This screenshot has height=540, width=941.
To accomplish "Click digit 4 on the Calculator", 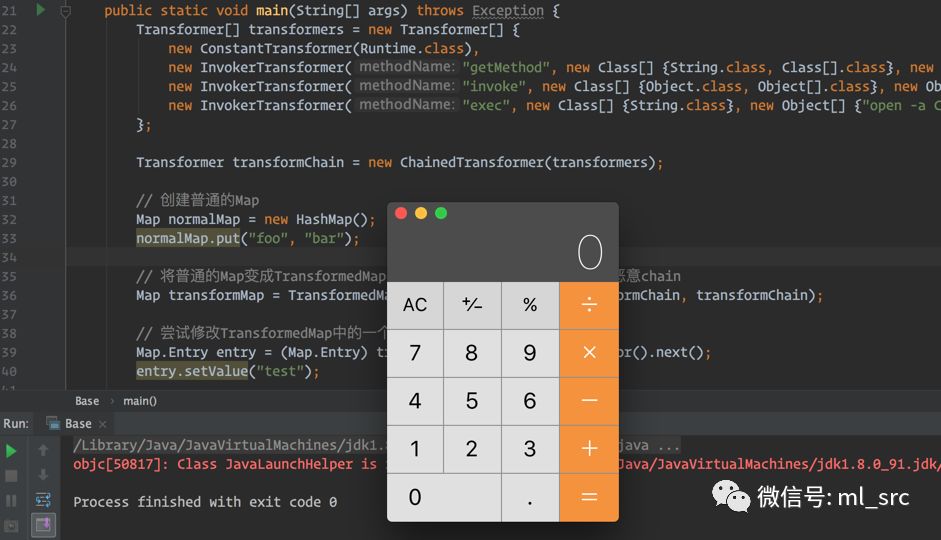I will pos(415,401).
